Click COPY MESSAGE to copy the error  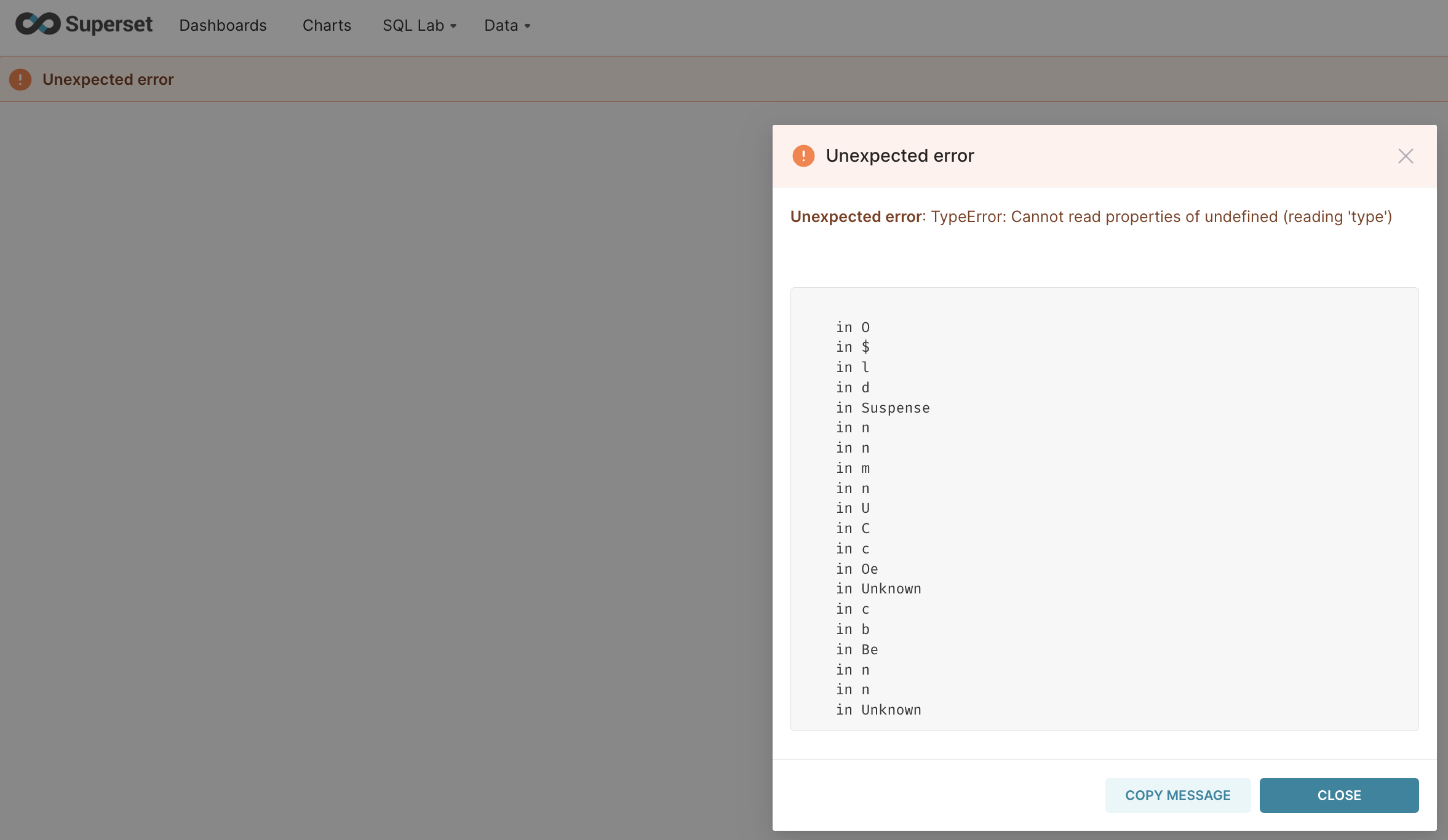[1177, 794]
